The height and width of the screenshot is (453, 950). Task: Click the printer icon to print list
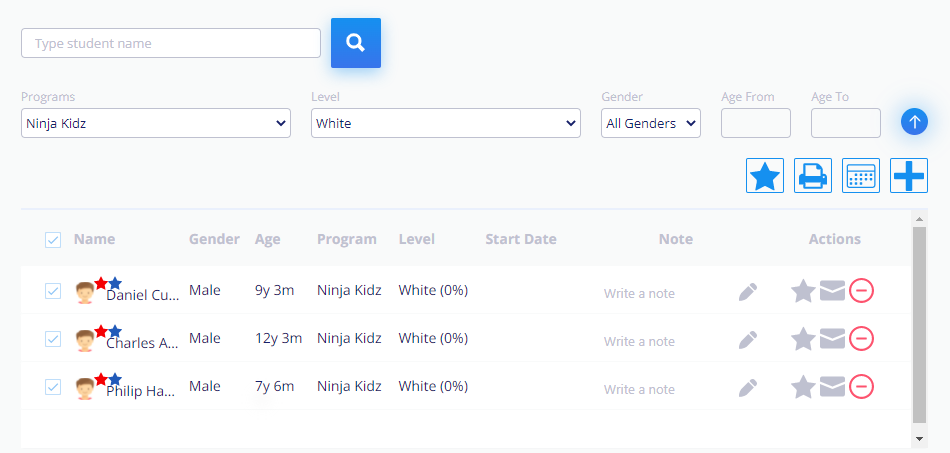click(813, 176)
